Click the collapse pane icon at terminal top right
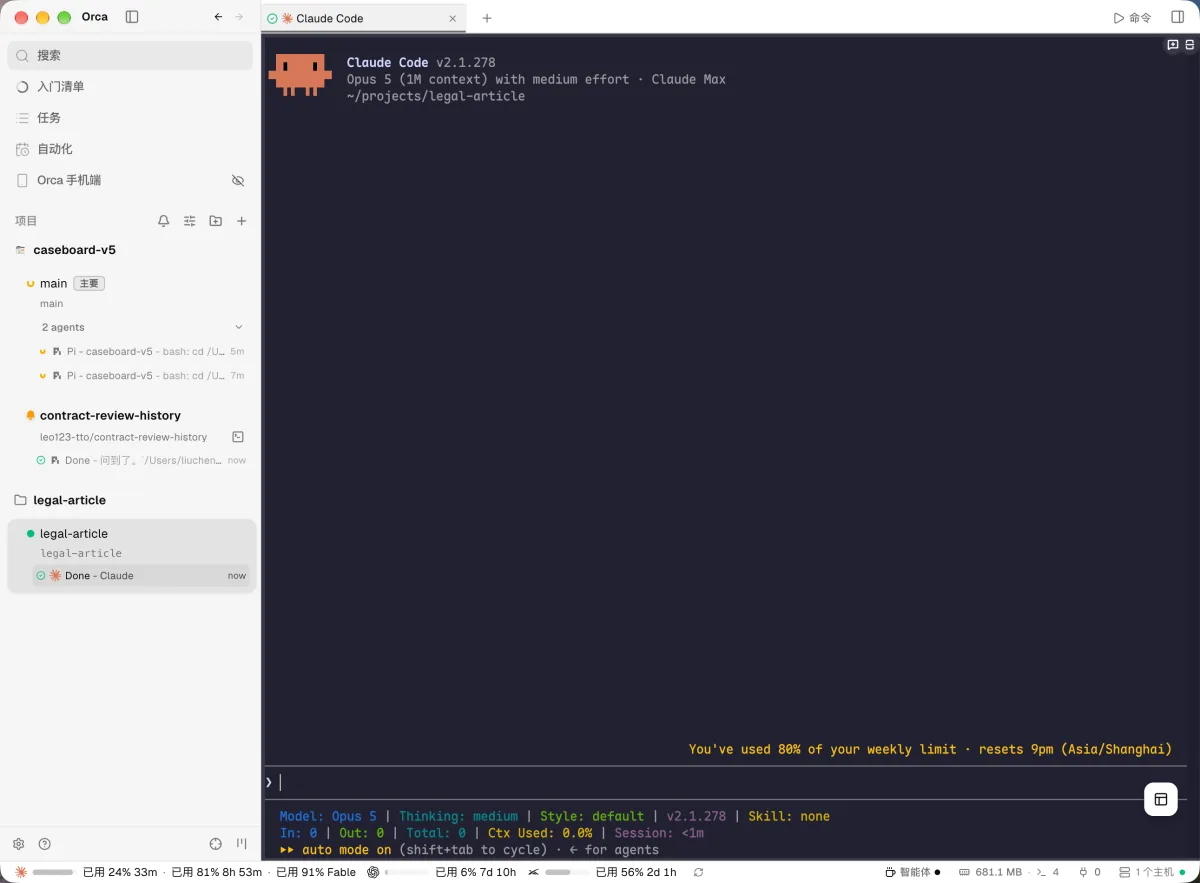This screenshot has height=883, width=1200. pyautogui.click(x=1189, y=45)
